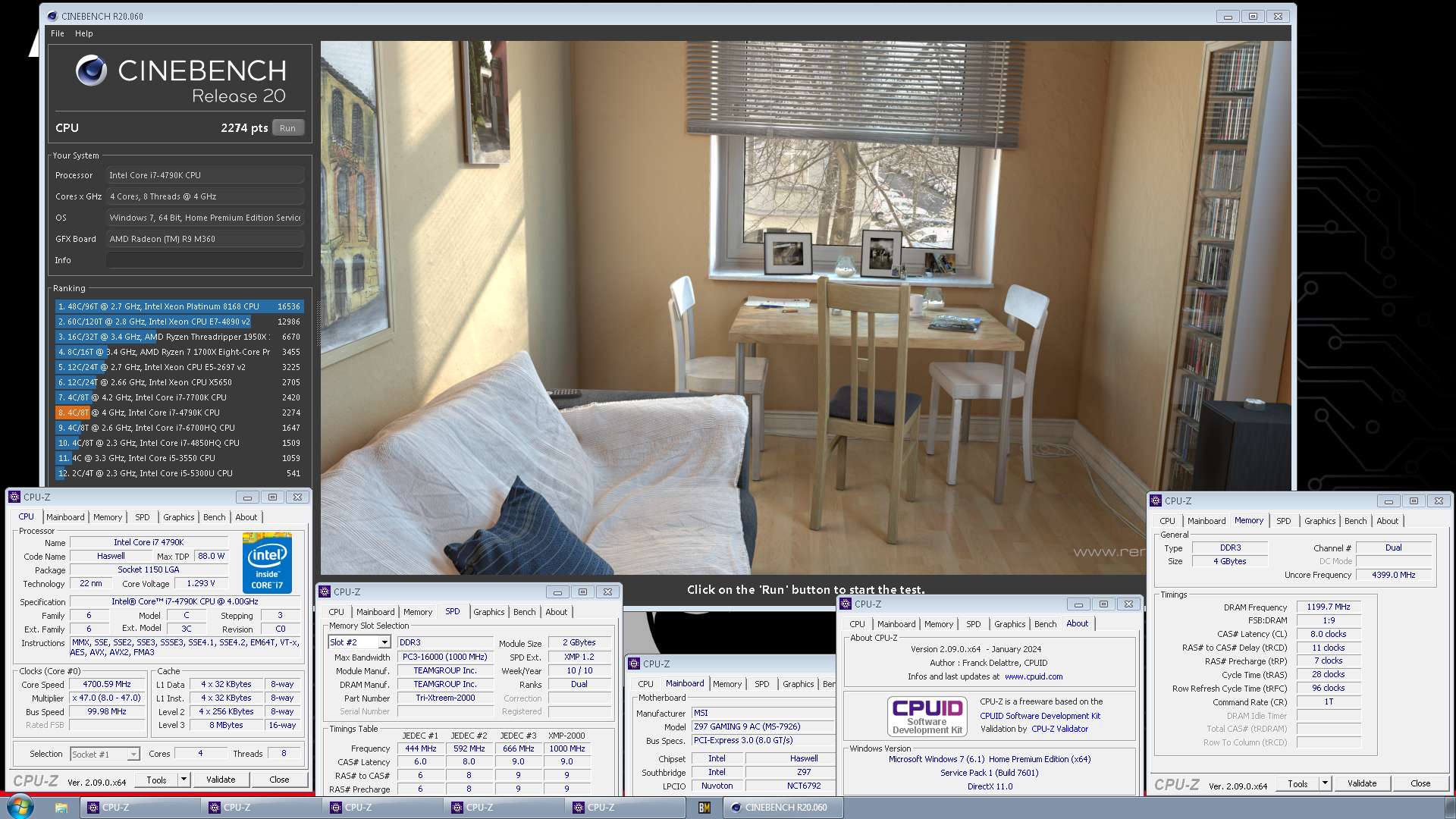Click the CAS# Latency 8.0 clocks value
Screen dimensions: 1456x819
click(x=1329, y=634)
